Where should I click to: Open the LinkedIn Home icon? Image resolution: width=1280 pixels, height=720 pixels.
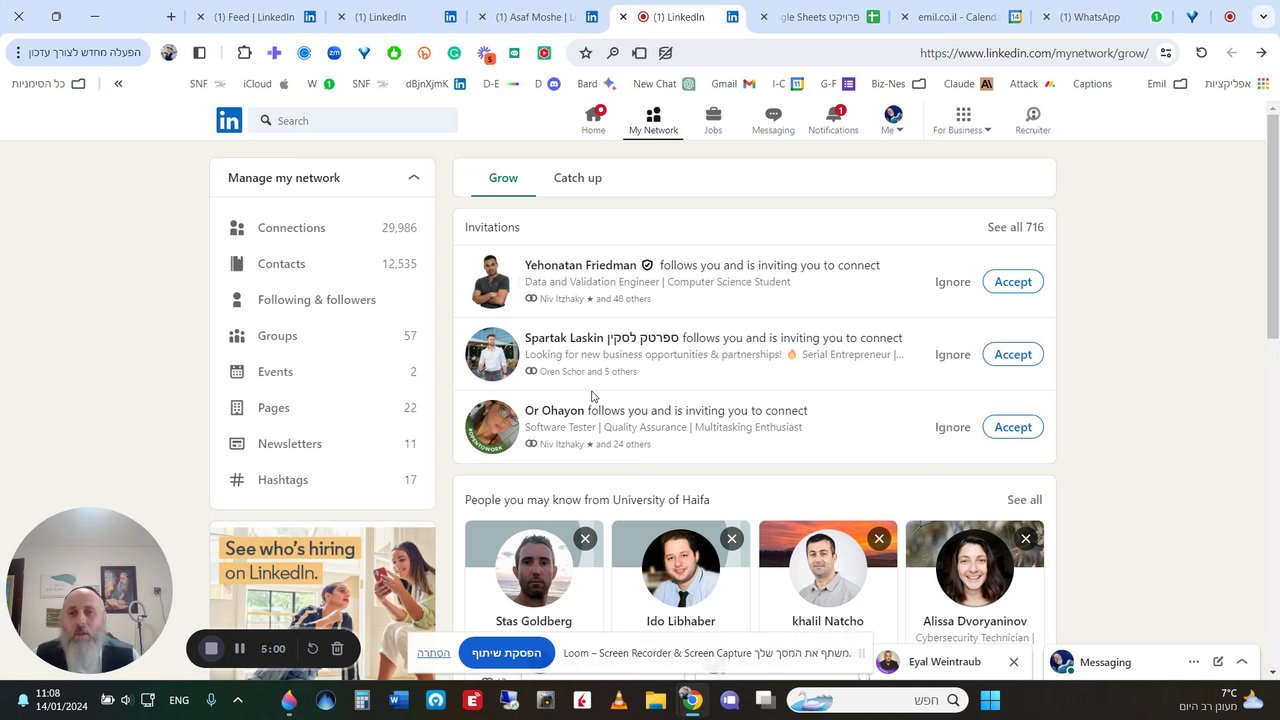point(593,120)
